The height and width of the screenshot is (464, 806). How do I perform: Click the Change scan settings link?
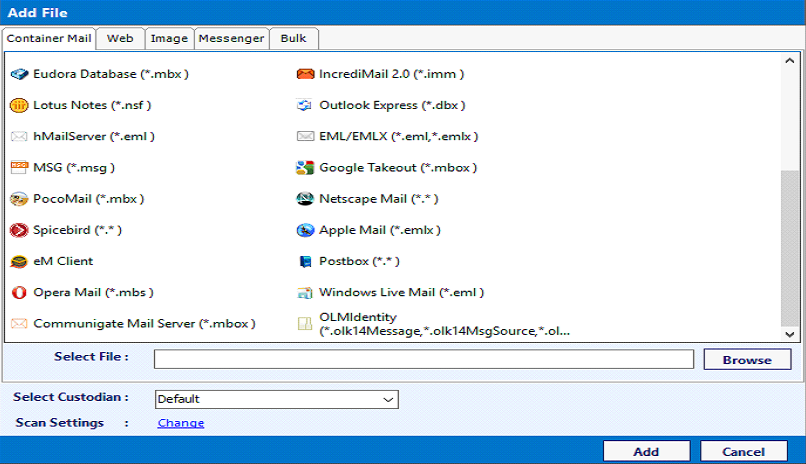(x=181, y=423)
